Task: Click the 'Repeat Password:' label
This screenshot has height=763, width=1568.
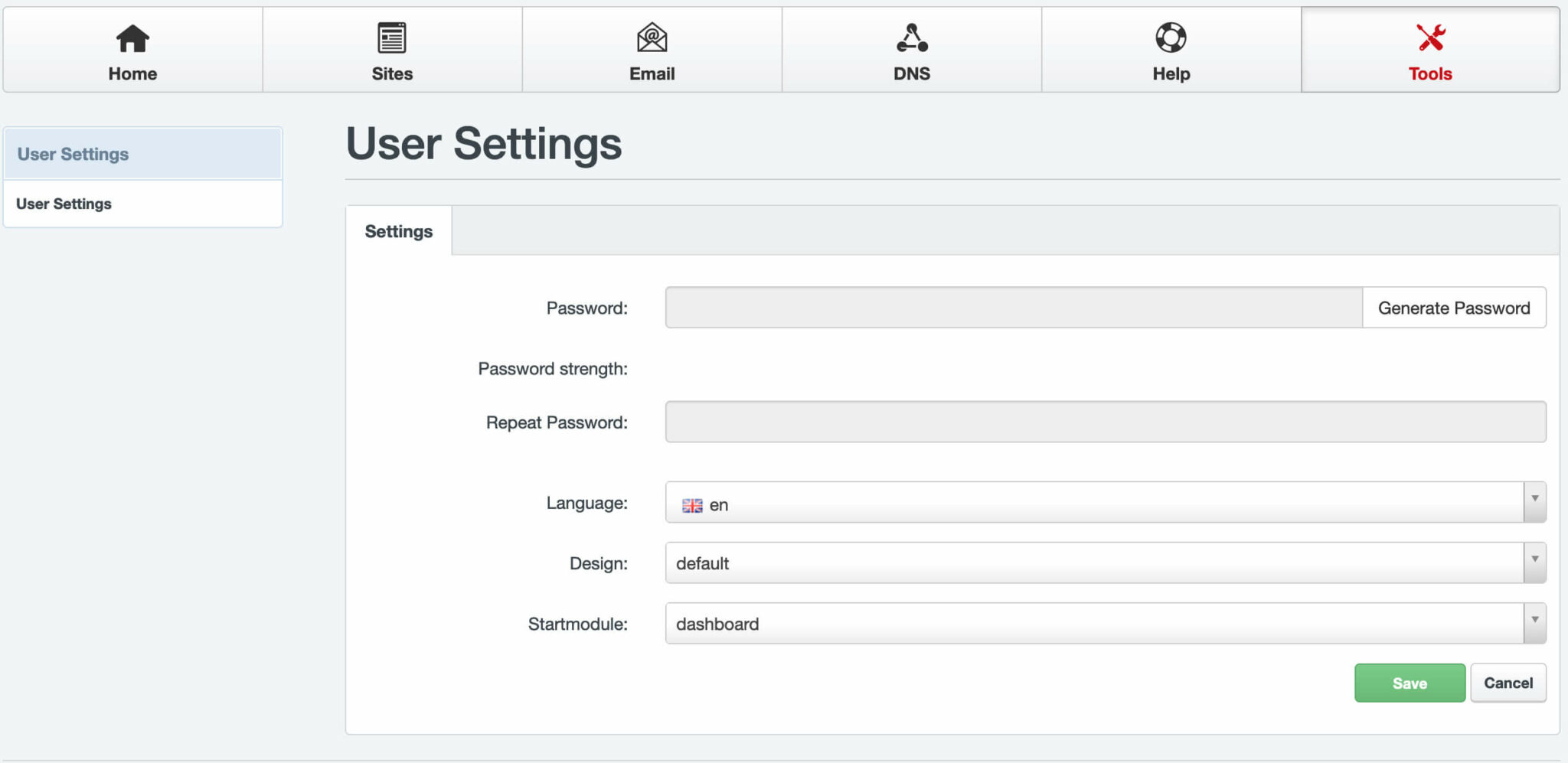Action: [x=557, y=422]
